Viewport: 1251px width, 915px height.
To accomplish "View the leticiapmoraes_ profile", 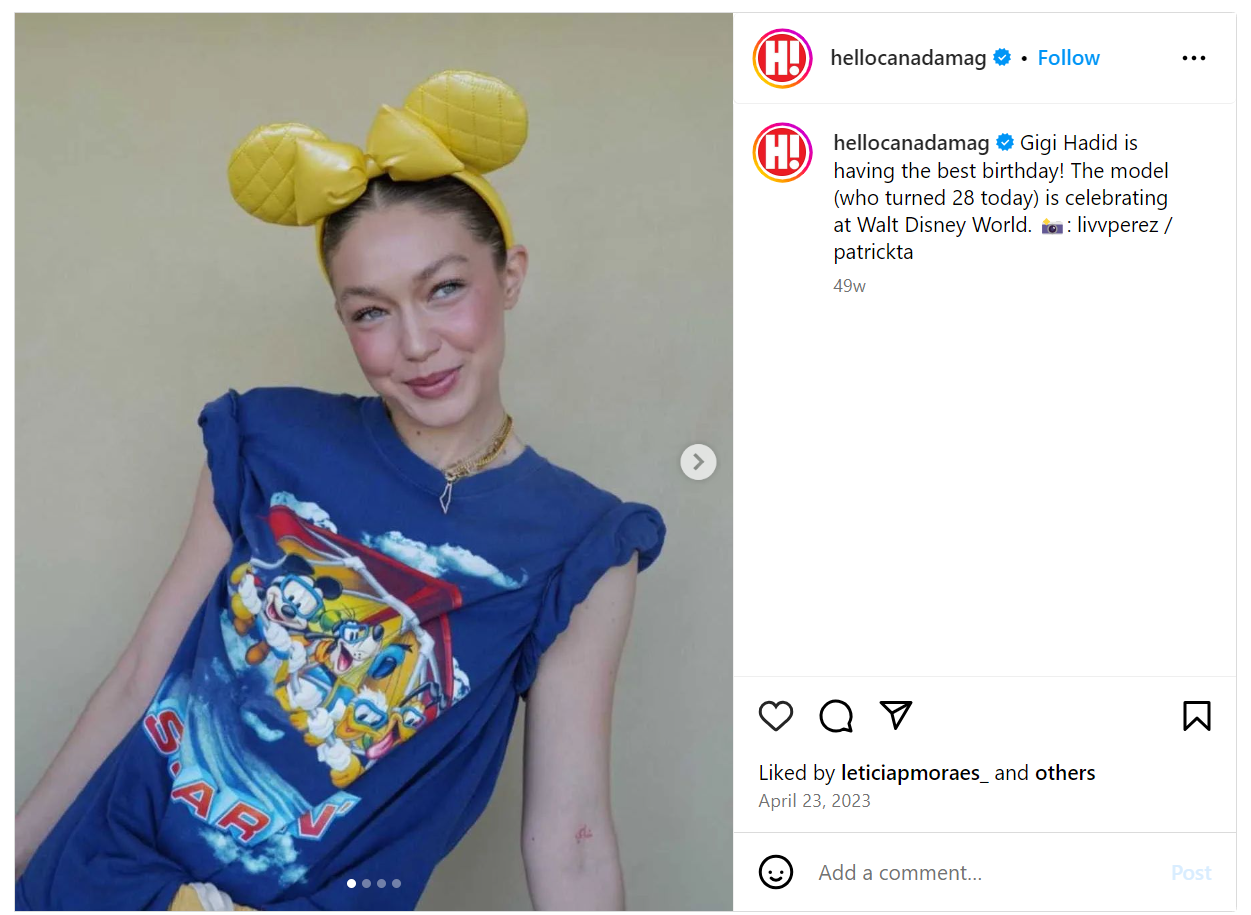I will click(914, 773).
